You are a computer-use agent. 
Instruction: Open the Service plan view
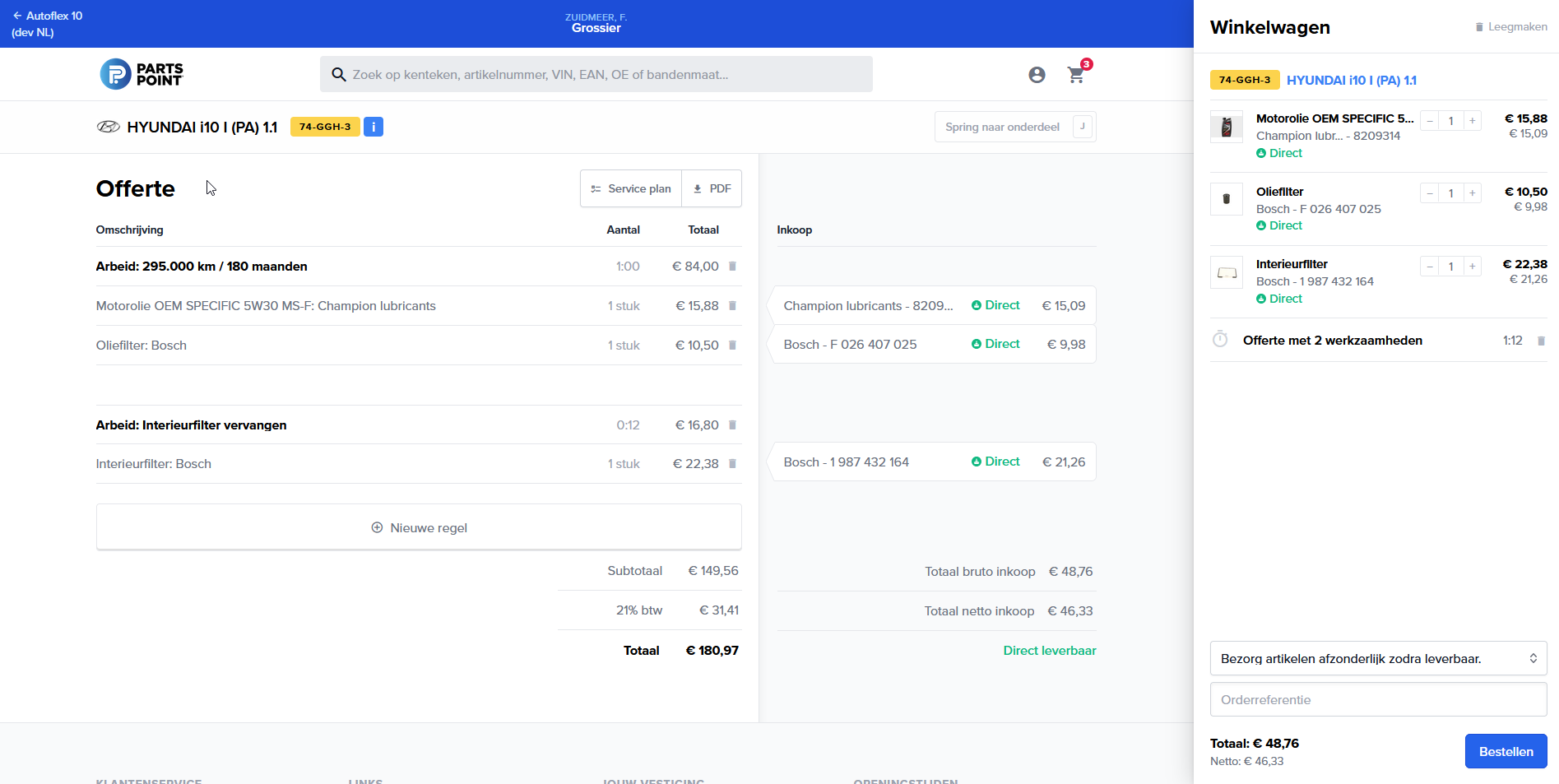[x=631, y=188]
